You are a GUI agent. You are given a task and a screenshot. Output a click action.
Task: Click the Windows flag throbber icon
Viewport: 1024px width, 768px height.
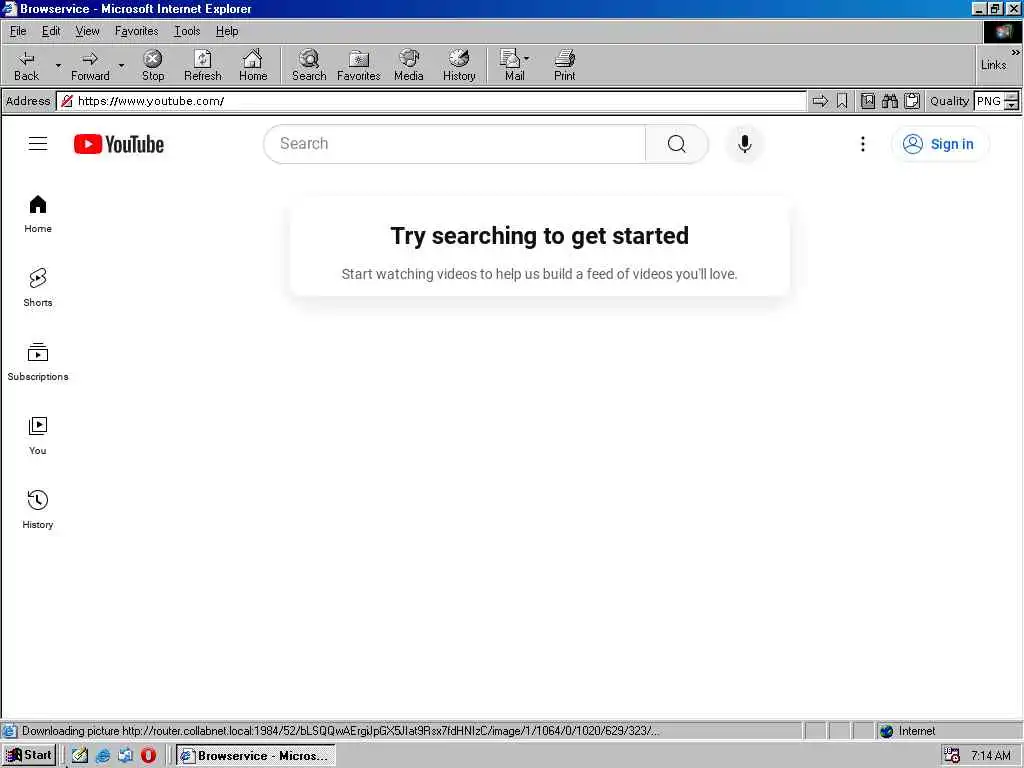1002,31
